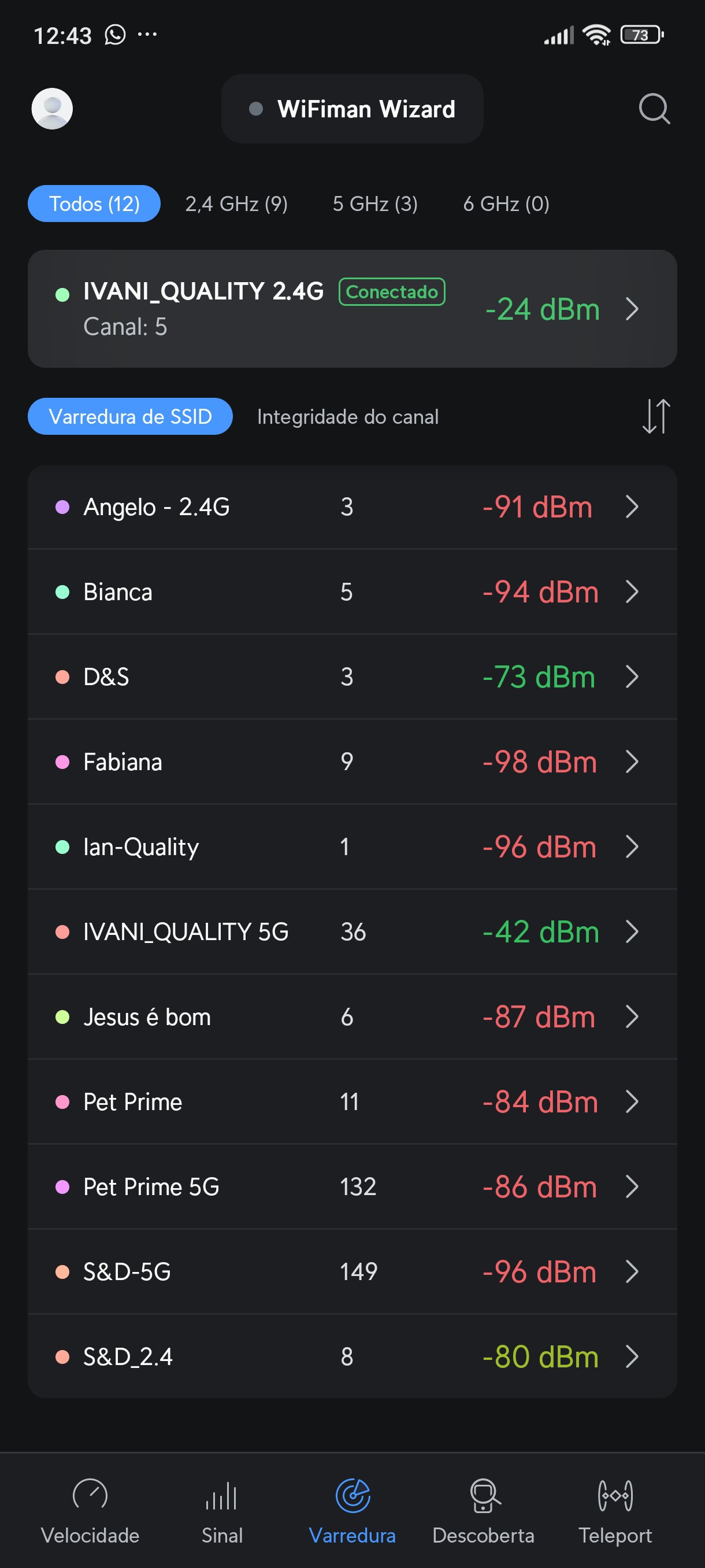Image resolution: width=705 pixels, height=1568 pixels.
Task: Open connected IVANI_QUALITY 2.4G details chevron
Action: (632, 309)
